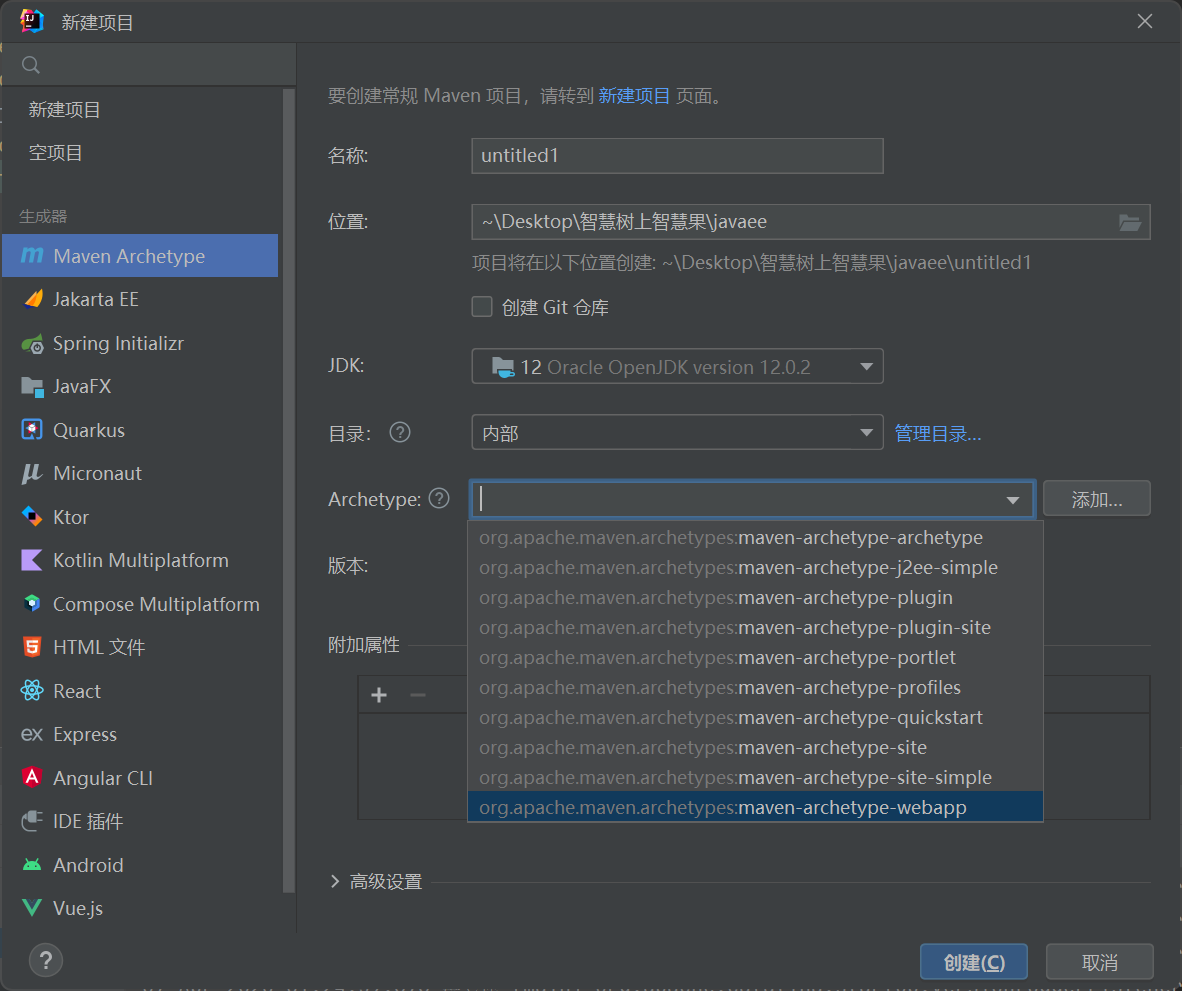This screenshot has width=1182, height=991.
Task: Select the React generator
Action: (77, 691)
